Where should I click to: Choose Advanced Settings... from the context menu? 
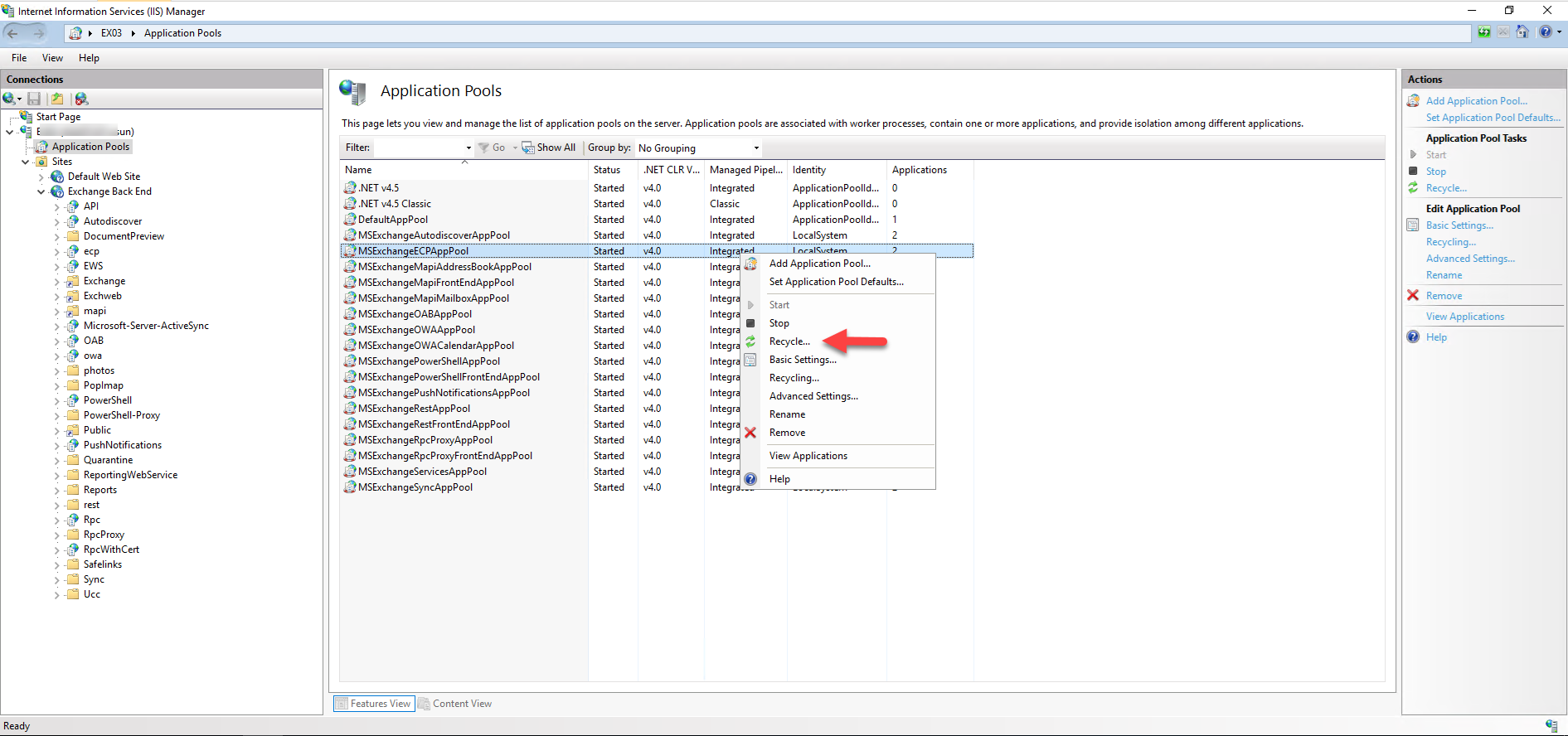click(x=813, y=396)
